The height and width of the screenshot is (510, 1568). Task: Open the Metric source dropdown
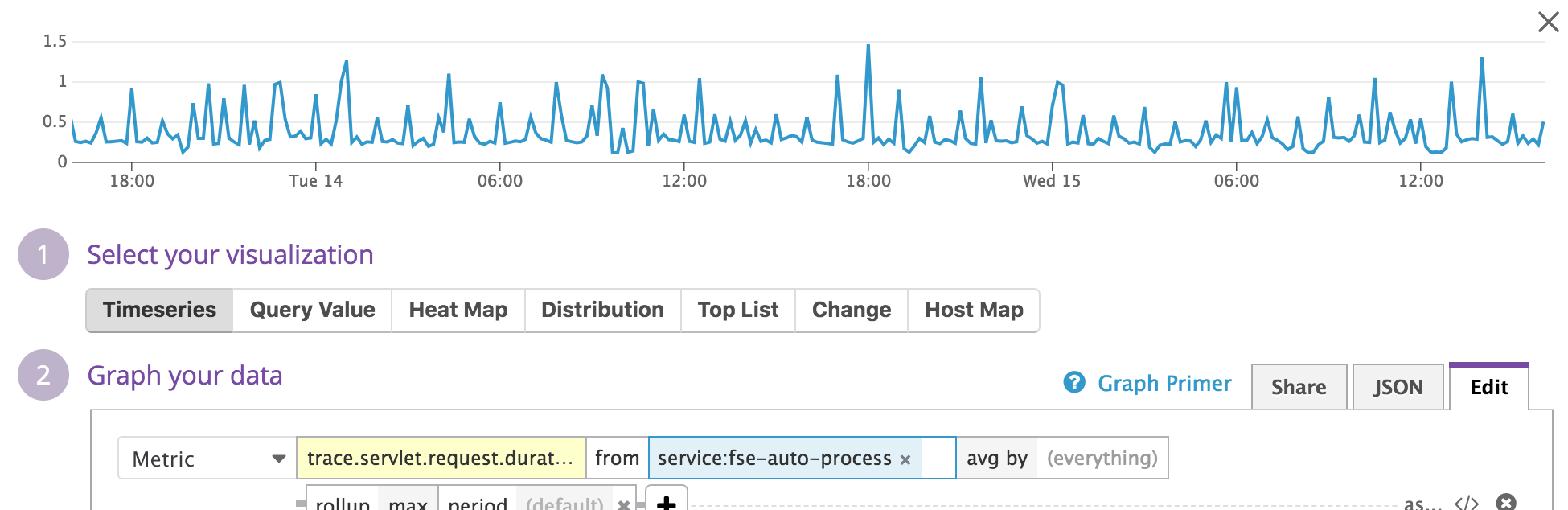[x=207, y=459]
